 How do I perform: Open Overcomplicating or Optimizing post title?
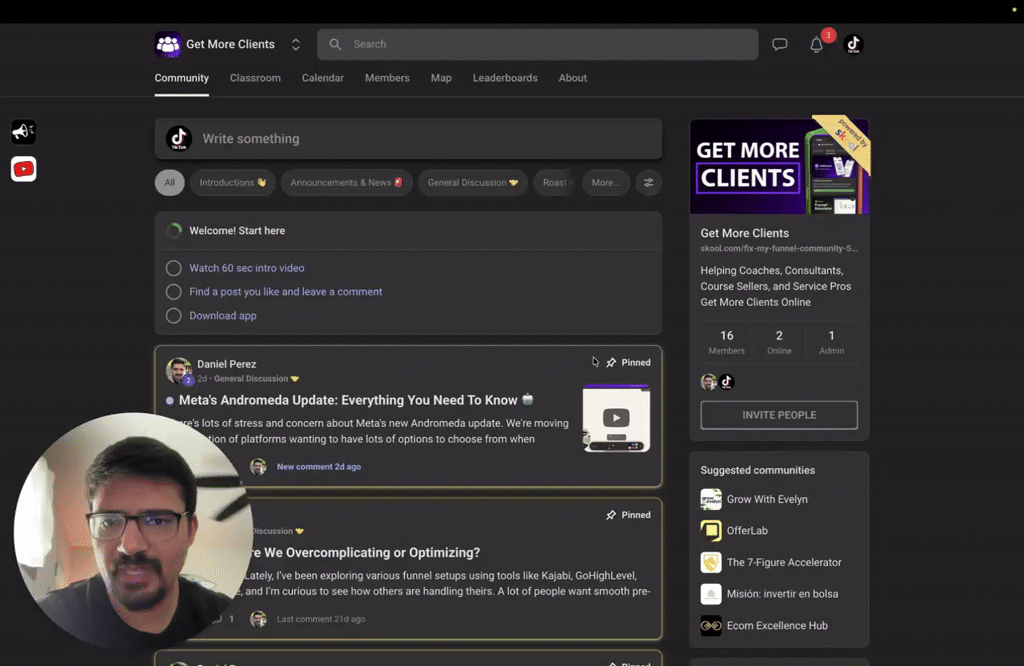pyautogui.click(x=366, y=553)
